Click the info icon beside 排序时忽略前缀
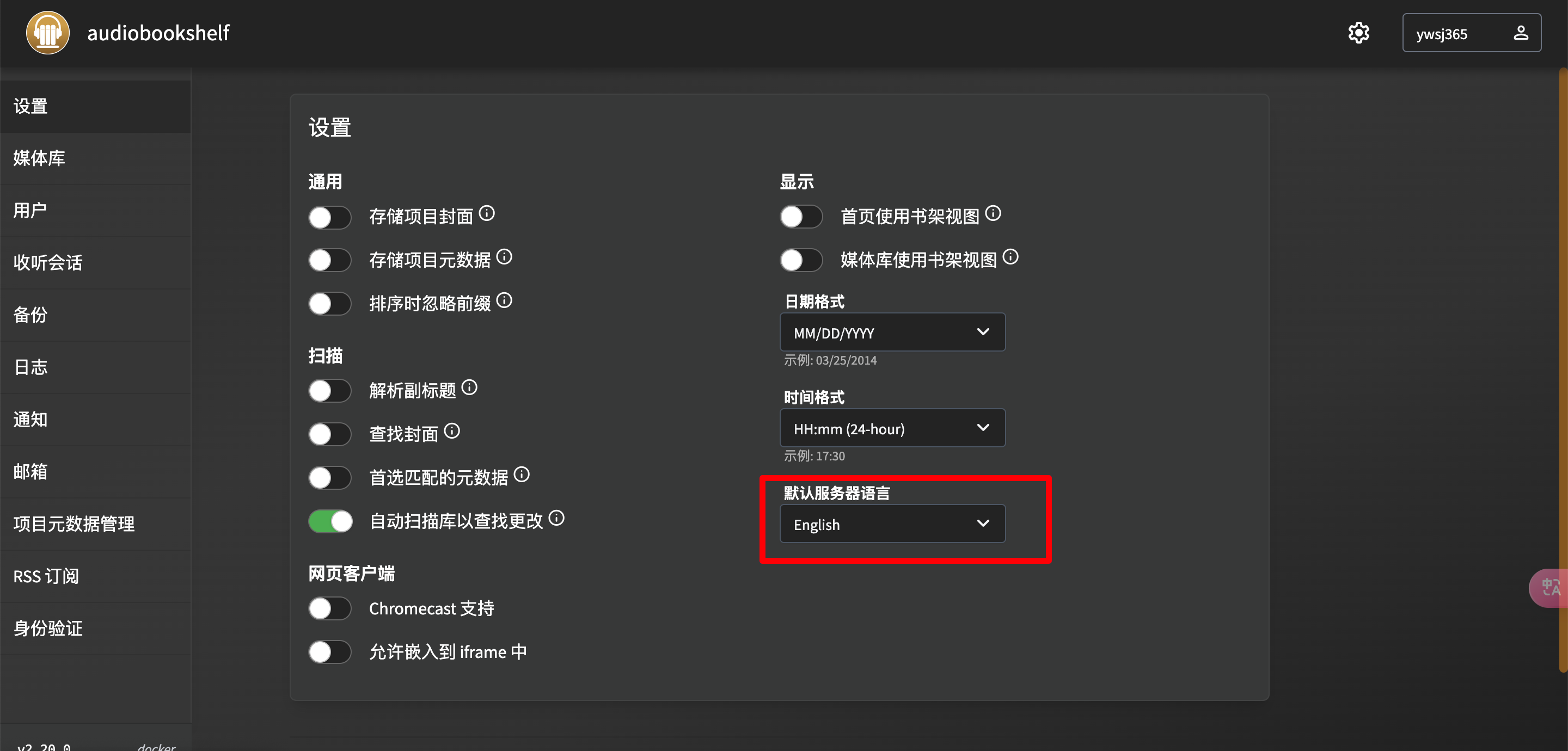The width and height of the screenshot is (1568, 751). coord(504,300)
